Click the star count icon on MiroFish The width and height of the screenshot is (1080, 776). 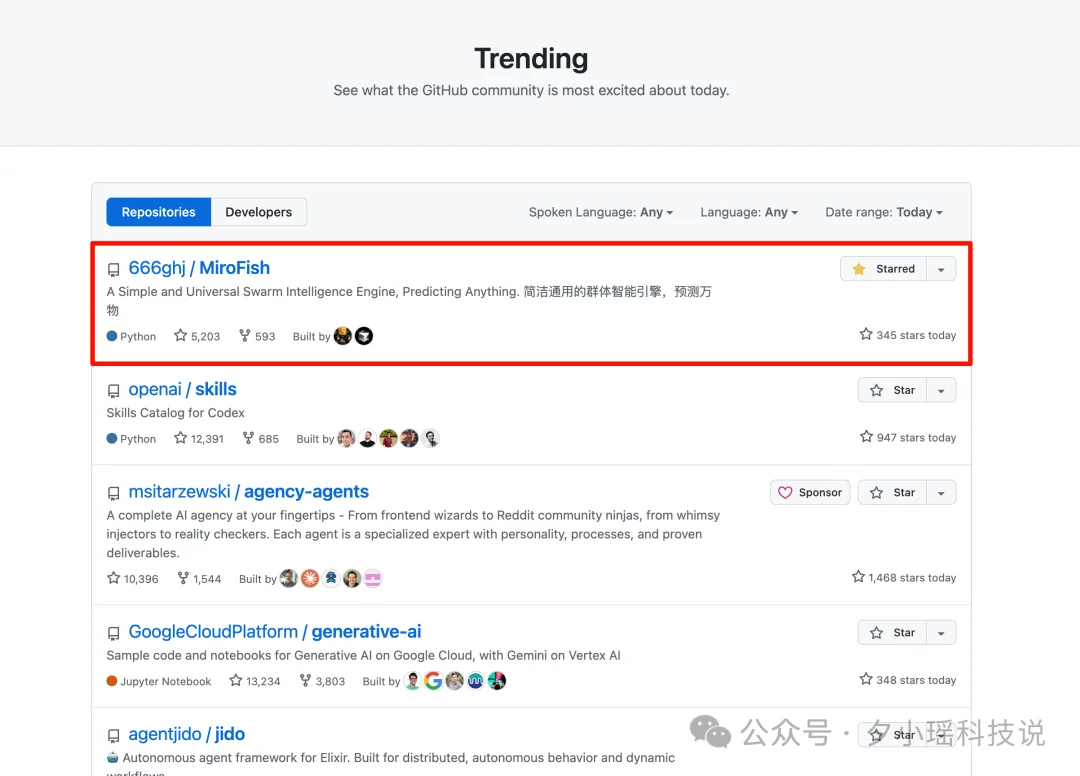179,336
